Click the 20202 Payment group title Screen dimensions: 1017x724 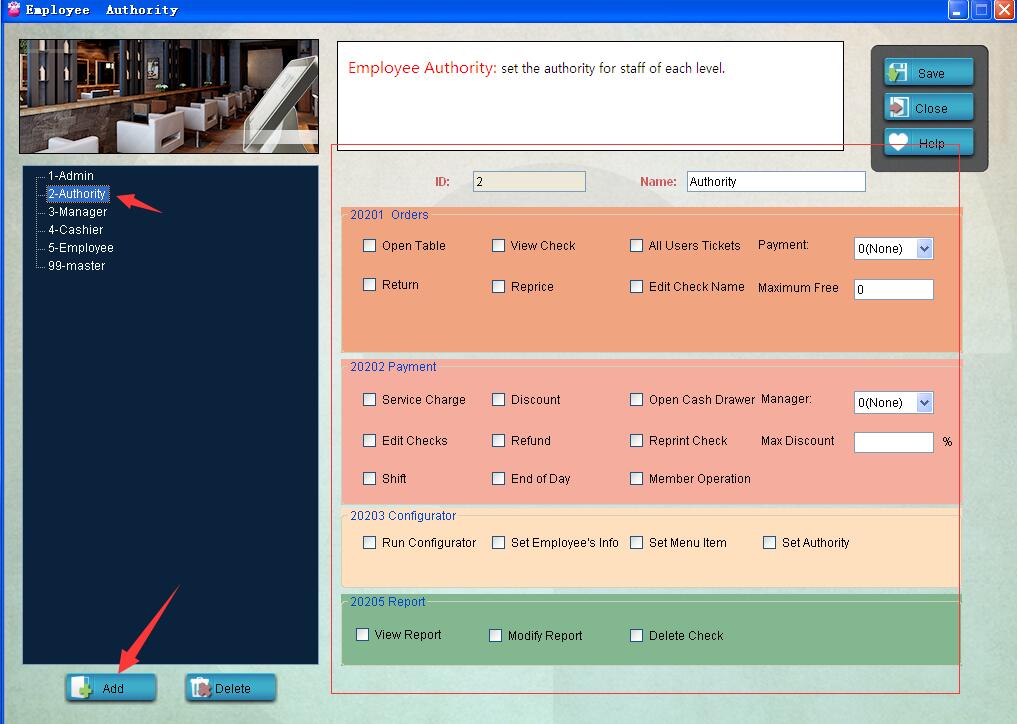click(x=393, y=367)
